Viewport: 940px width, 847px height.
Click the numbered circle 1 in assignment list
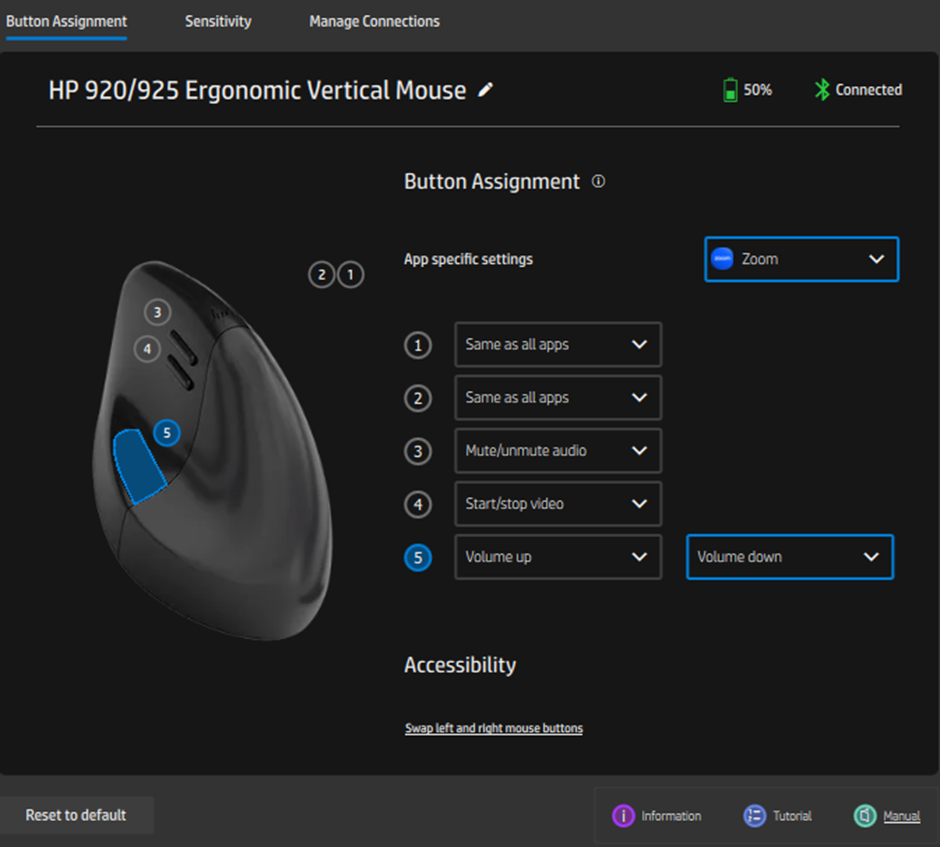[x=418, y=345]
